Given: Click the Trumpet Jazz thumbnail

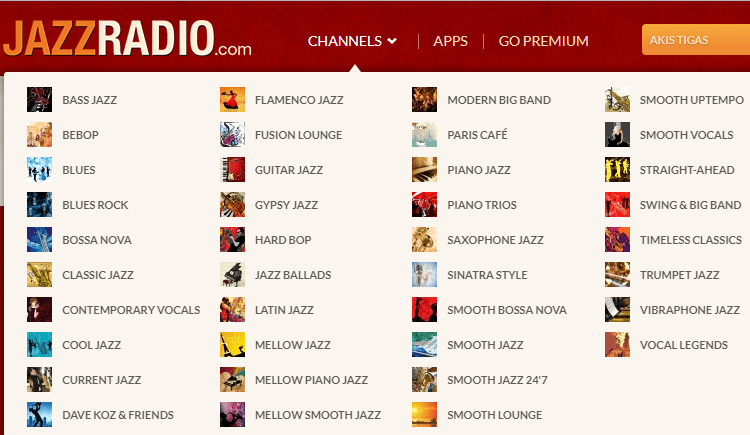Looking at the screenshot, I should pos(617,274).
